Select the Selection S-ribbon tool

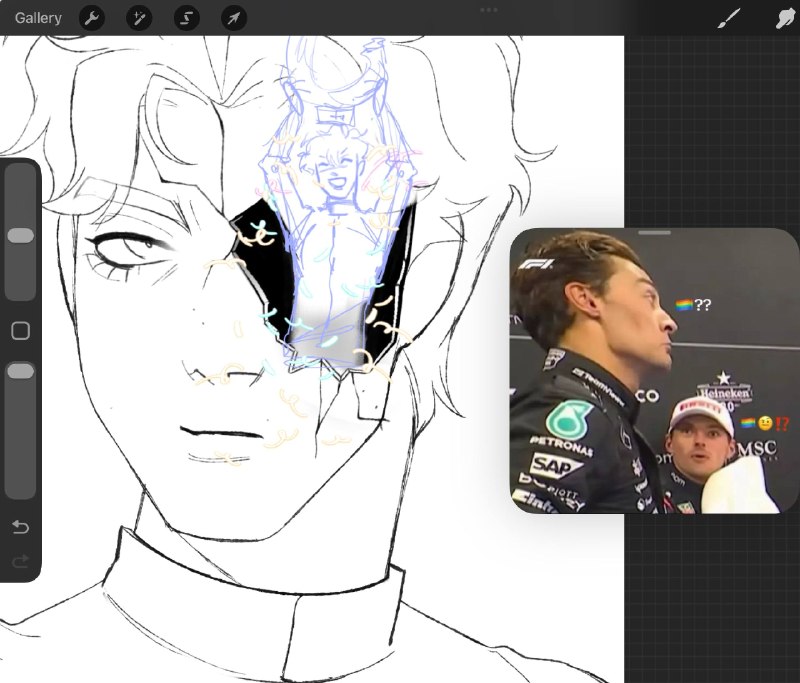(187, 19)
